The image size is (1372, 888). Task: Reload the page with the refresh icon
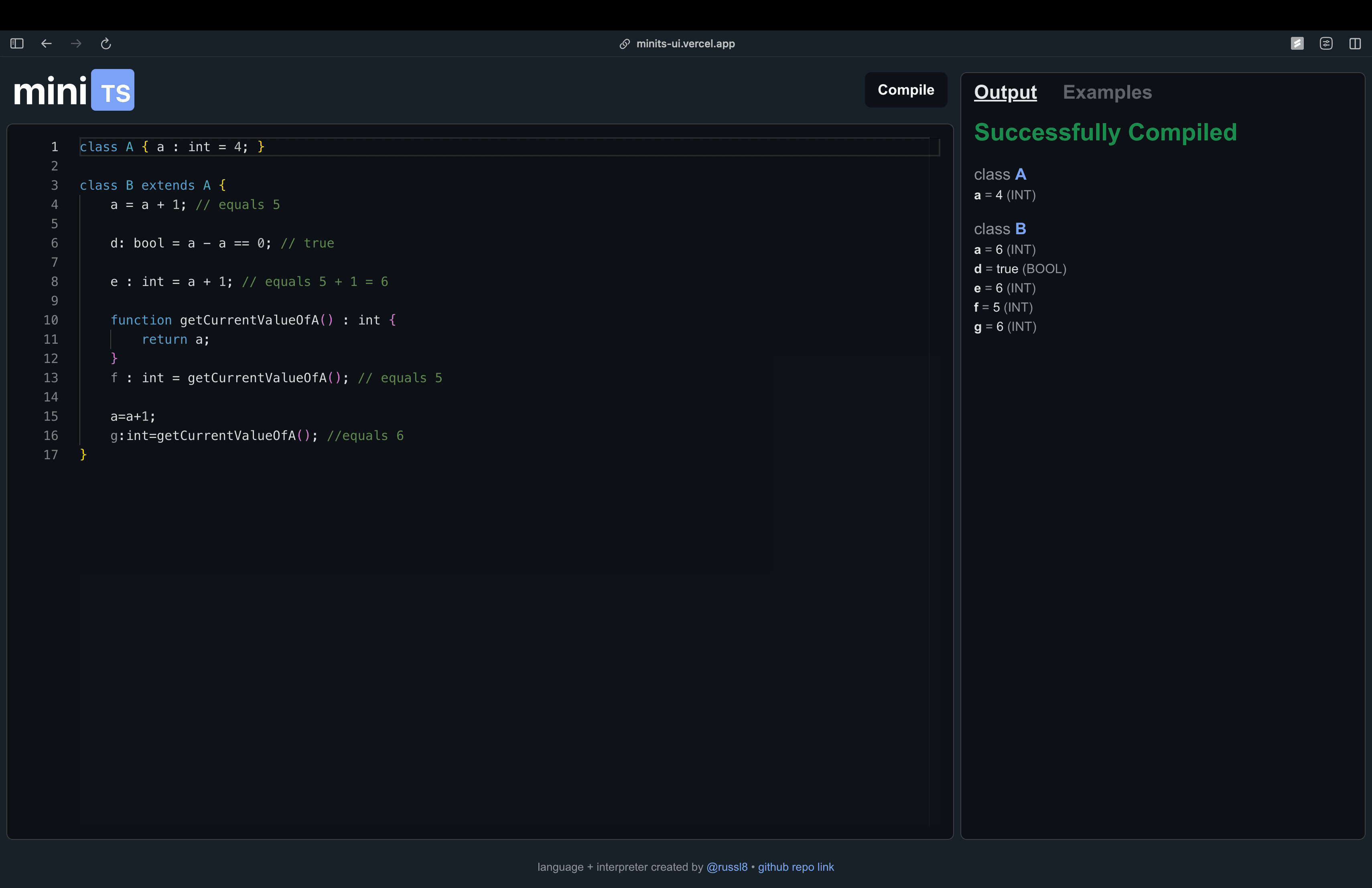[106, 43]
